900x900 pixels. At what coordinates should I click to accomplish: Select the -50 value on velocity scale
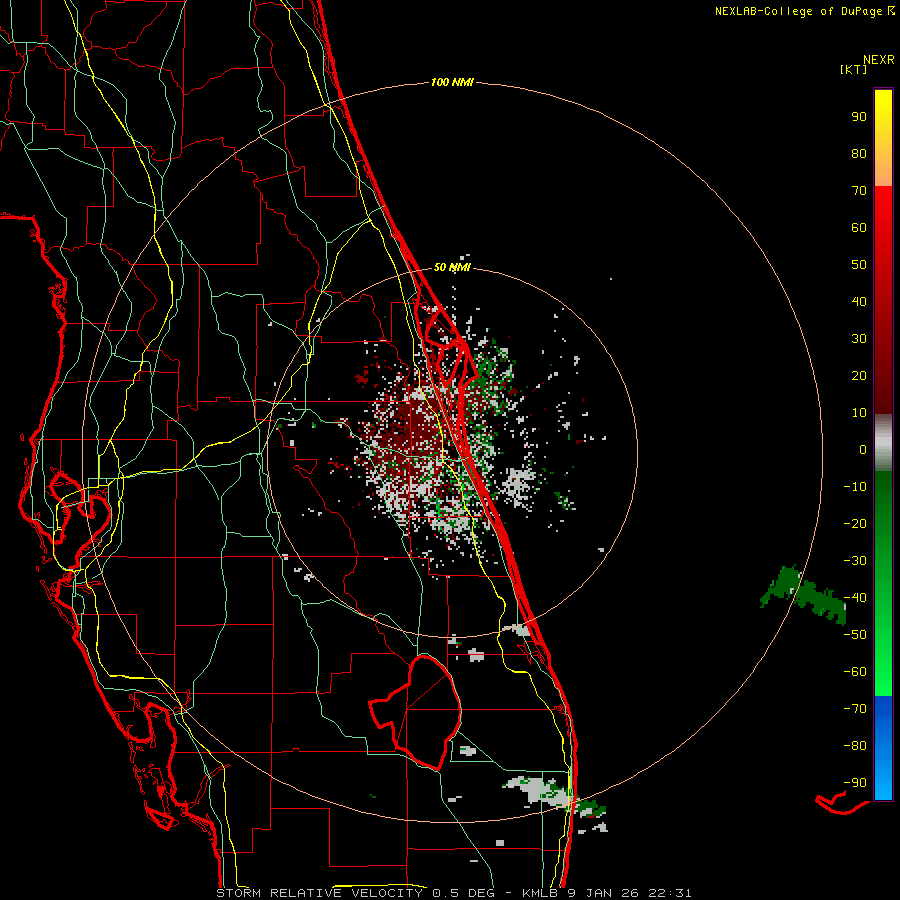pos(855,635)
